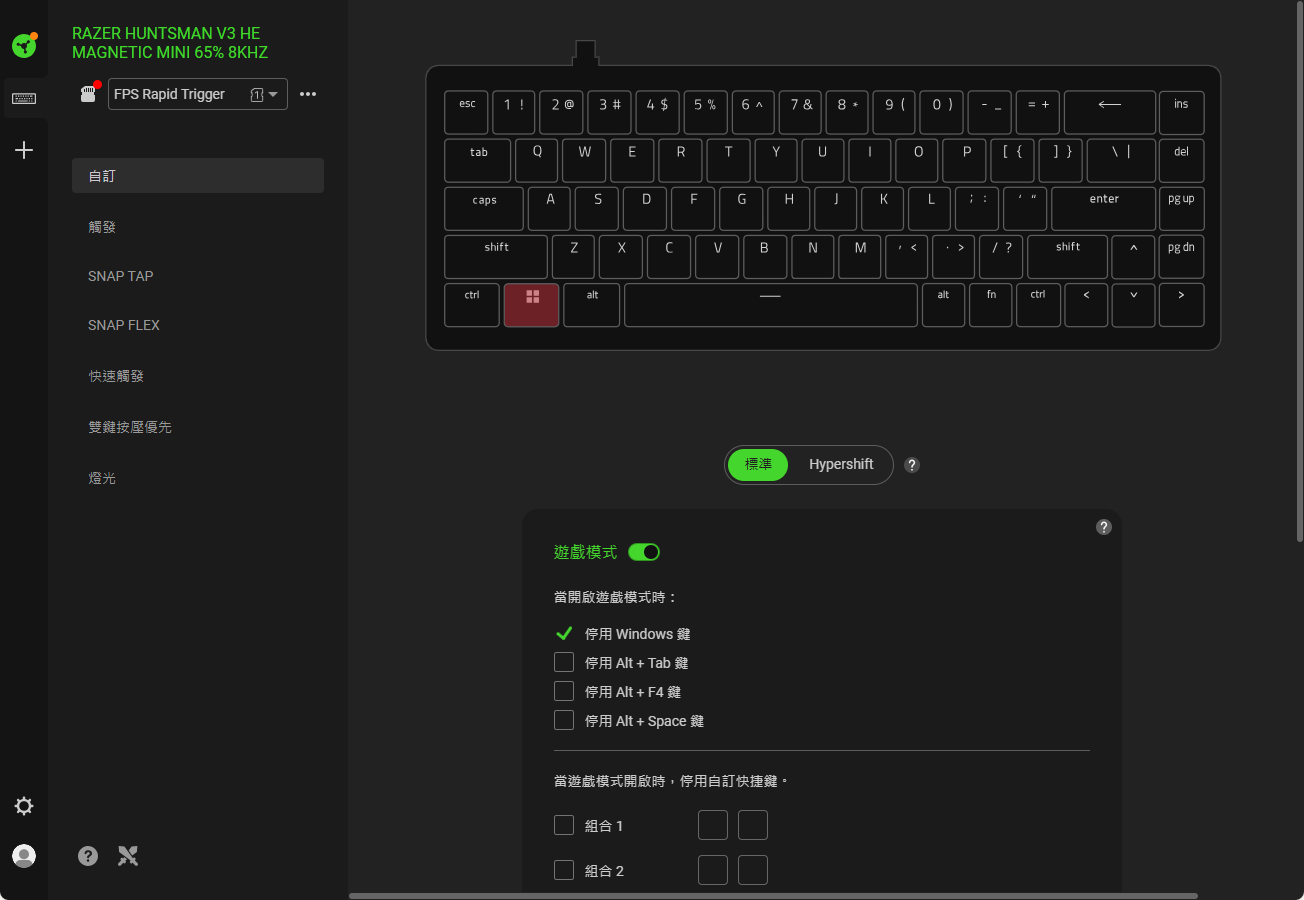
Task: Select the W key on keyboard layout
Action: click(x=584, y=161)
